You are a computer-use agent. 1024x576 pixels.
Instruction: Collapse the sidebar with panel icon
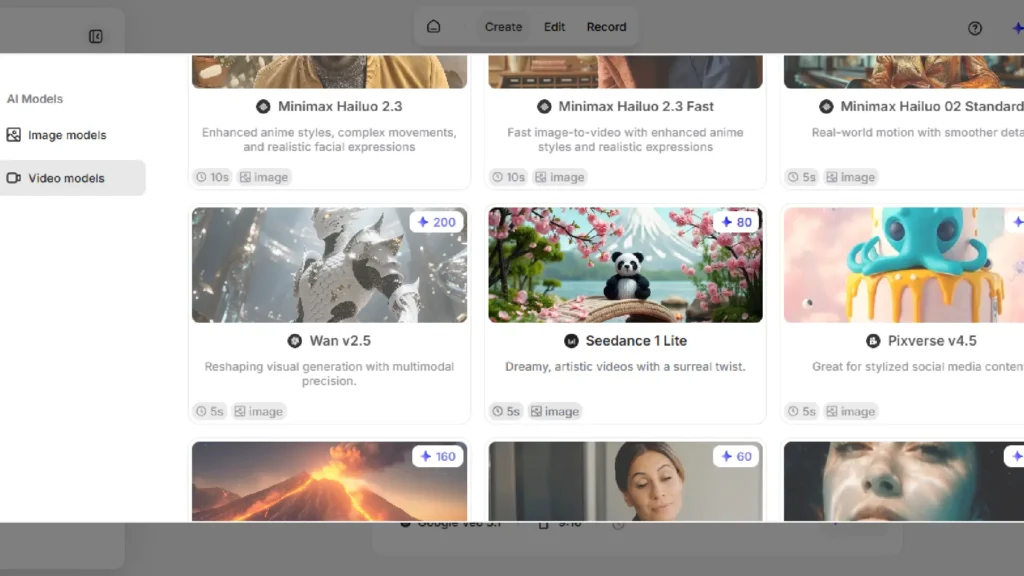96,37
